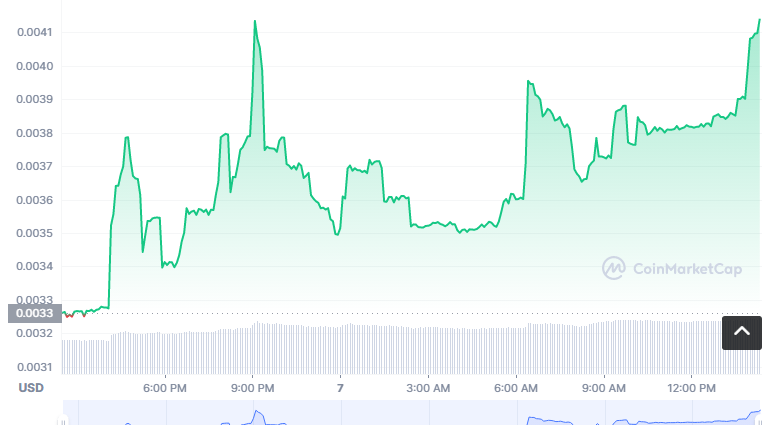762x425 pixels.
Task: Click the price spike just after 6:00 AM
Action: (528, 82)
